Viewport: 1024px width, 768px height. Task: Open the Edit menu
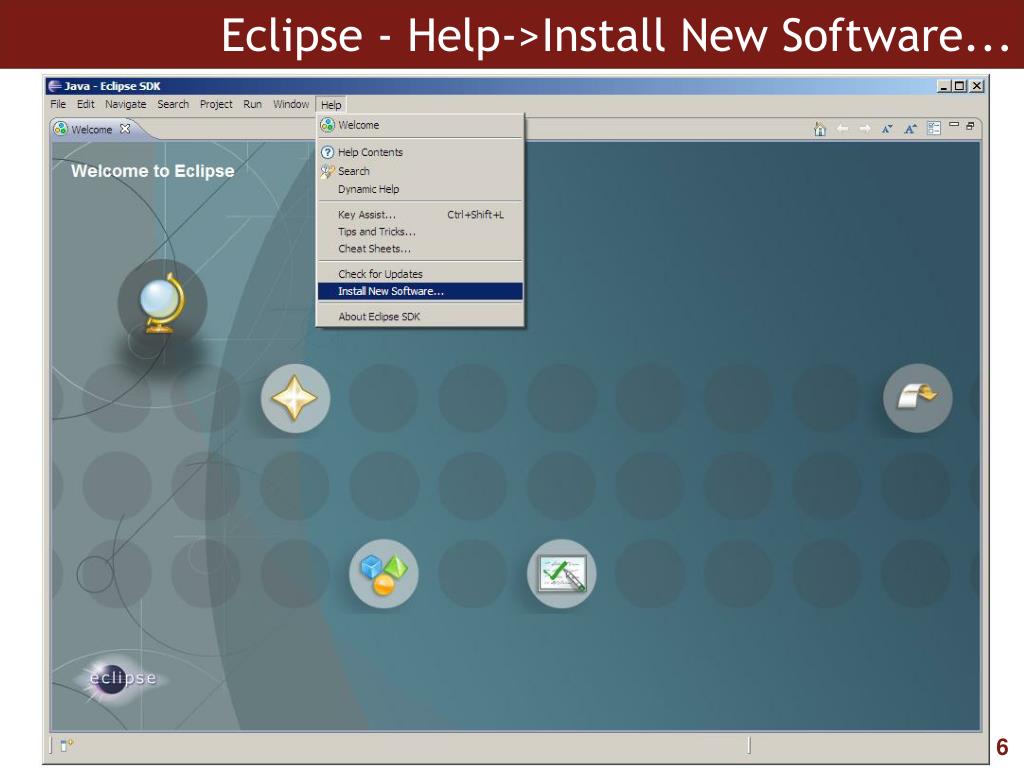coord(86,104)
